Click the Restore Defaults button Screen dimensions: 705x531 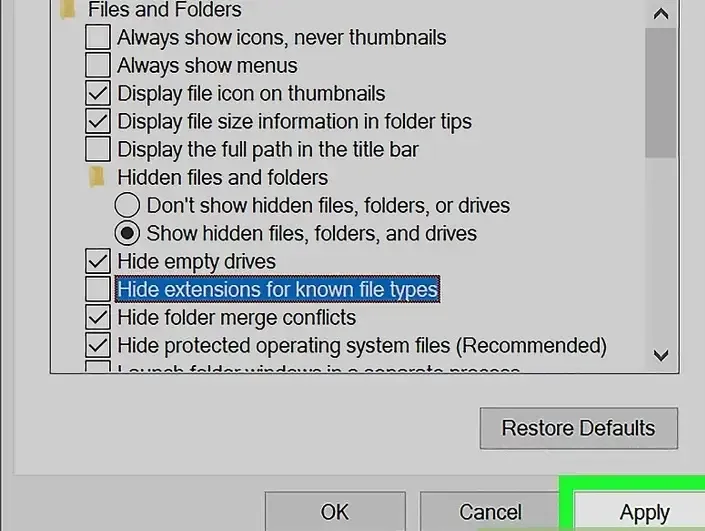click(x=579, y=428)
